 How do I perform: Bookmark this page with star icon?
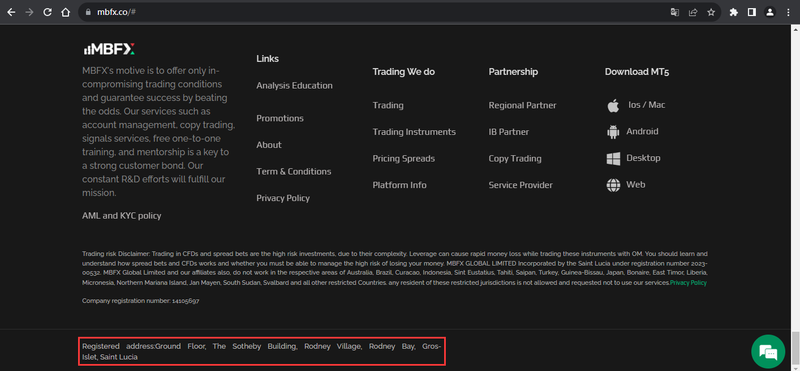[x=711, y=12]
